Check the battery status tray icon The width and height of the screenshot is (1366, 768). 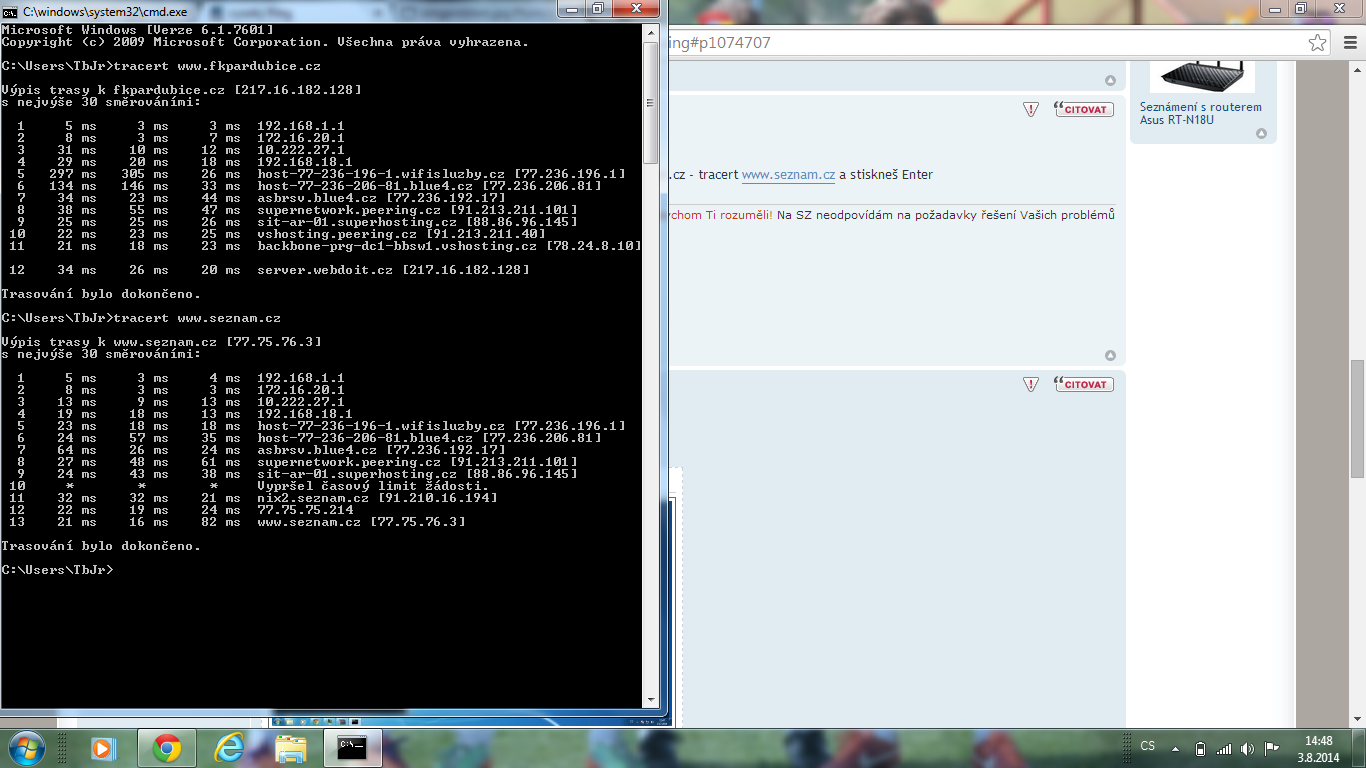1201,749
